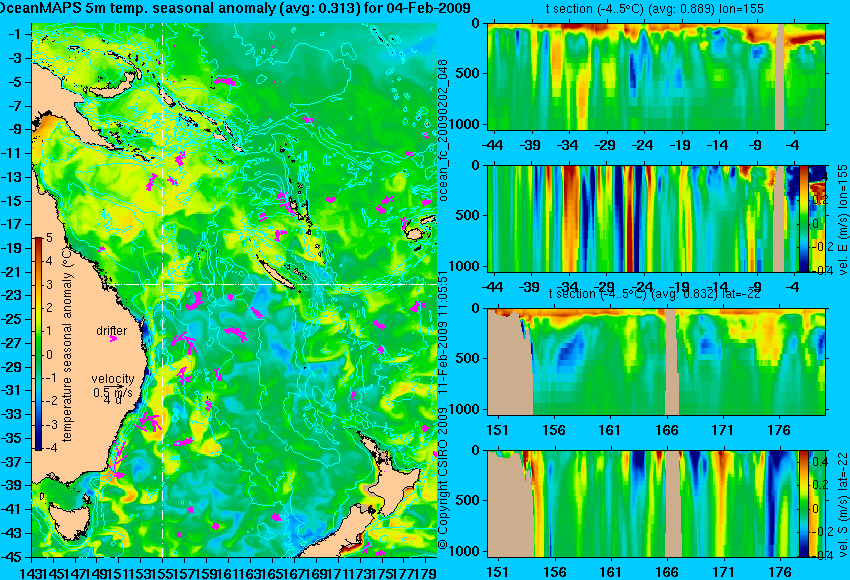Select the 't section' lat=-22 panel title
Image resolution: width=850 pixels, height=580 pixels.
point(655,294)
